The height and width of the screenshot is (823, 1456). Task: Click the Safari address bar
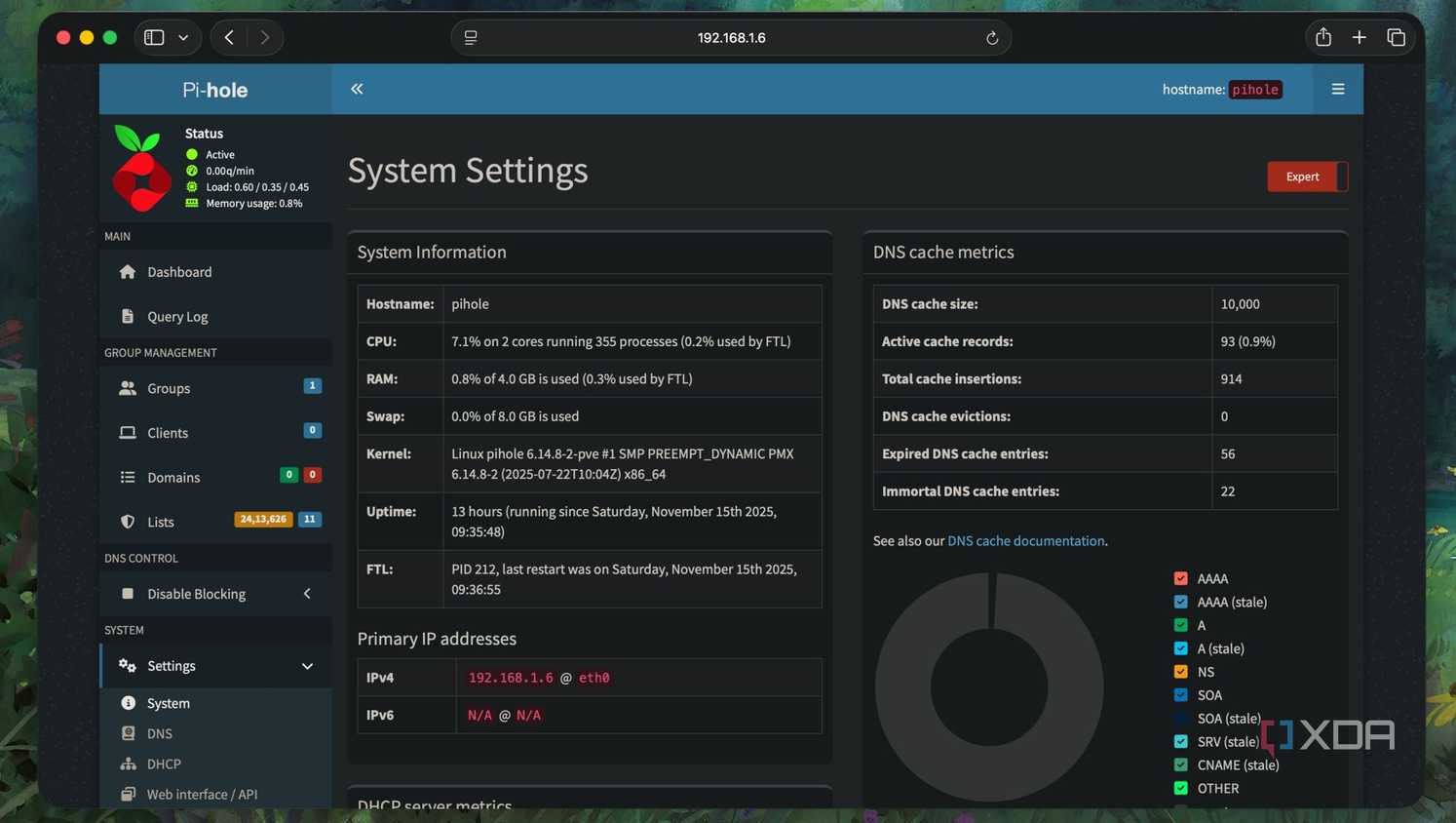pos(731,37)
